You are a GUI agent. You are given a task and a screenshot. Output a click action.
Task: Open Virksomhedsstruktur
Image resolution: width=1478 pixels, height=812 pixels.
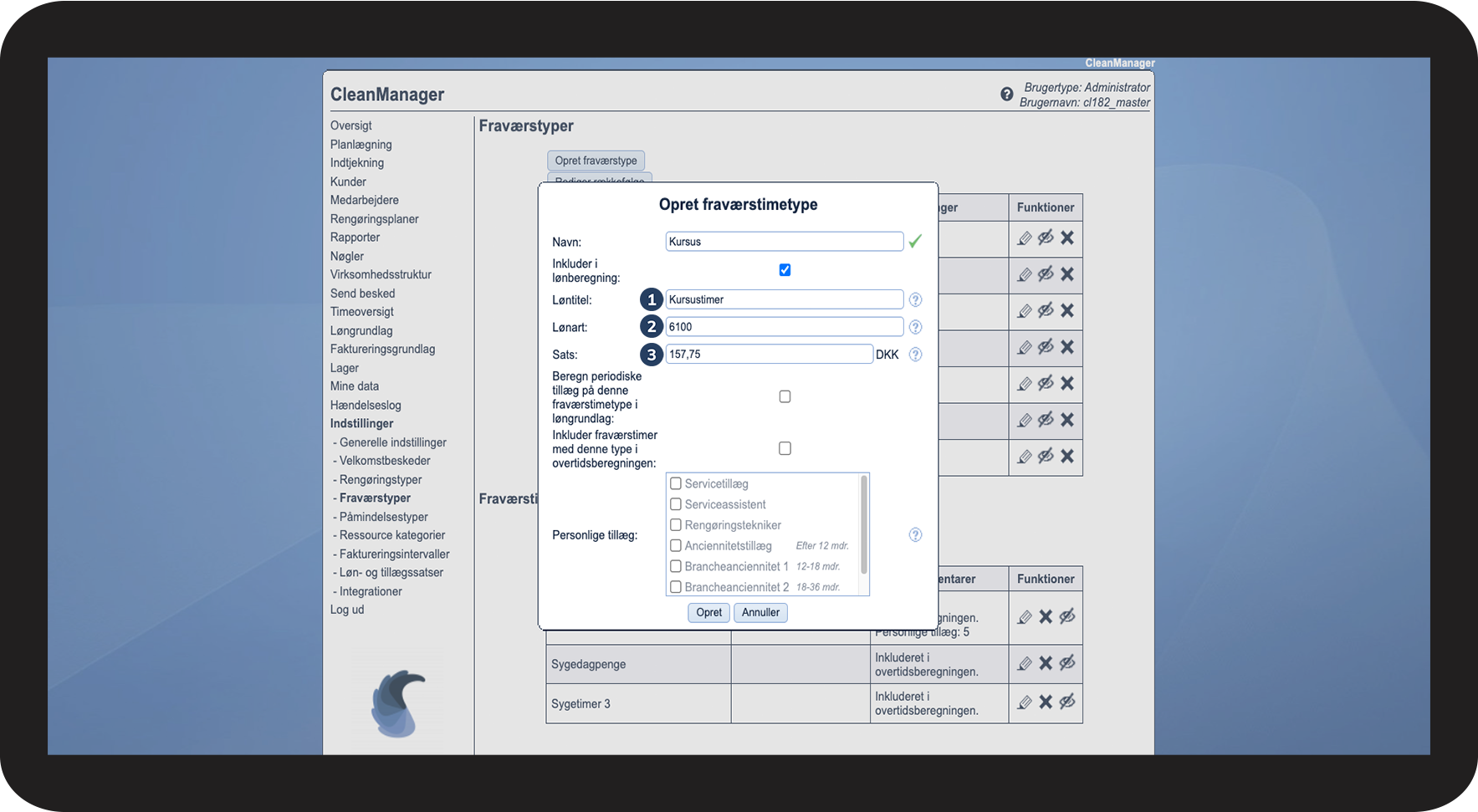[381, 274]
